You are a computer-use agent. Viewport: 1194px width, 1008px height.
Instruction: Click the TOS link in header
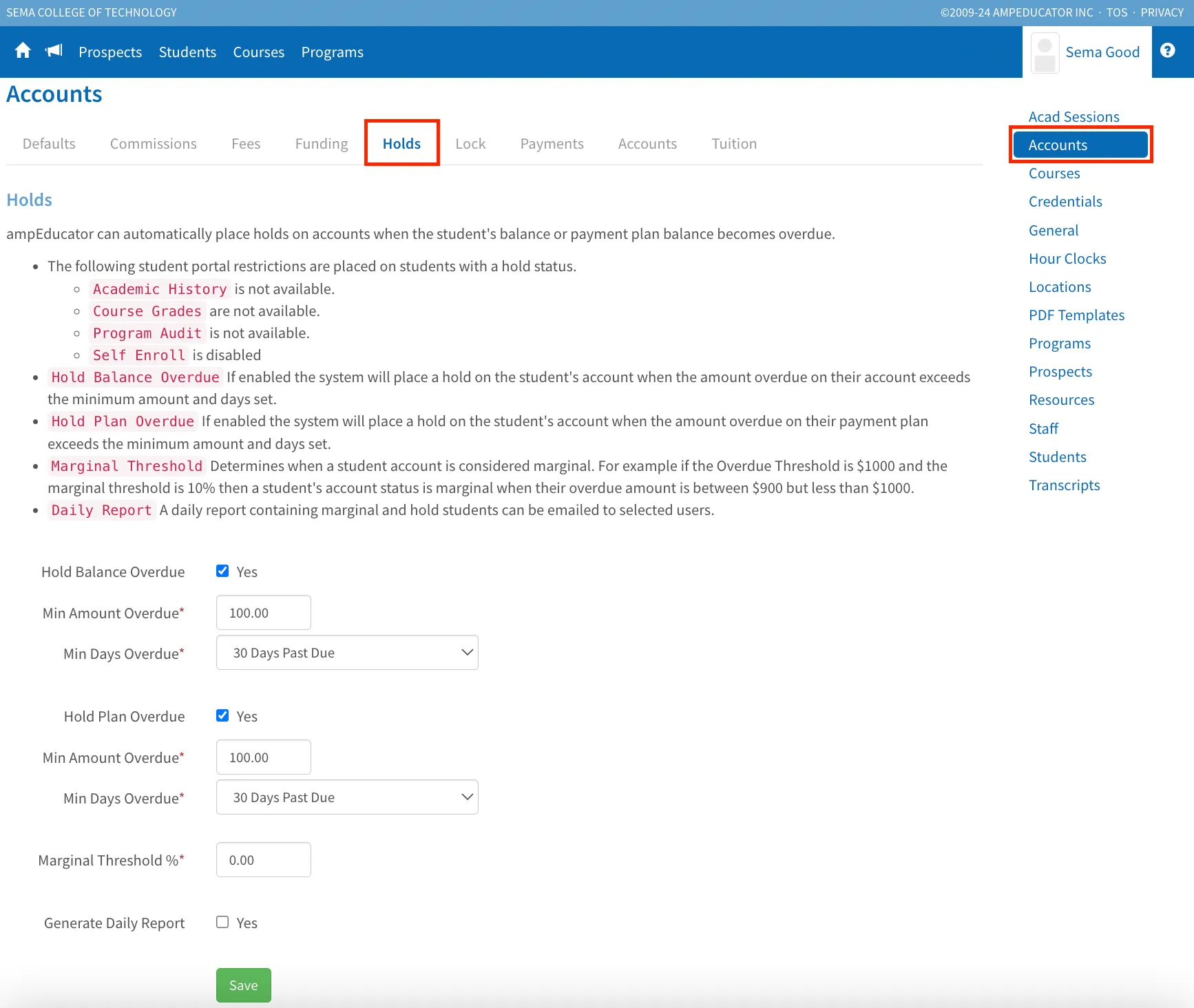(x=1117, y=12)
